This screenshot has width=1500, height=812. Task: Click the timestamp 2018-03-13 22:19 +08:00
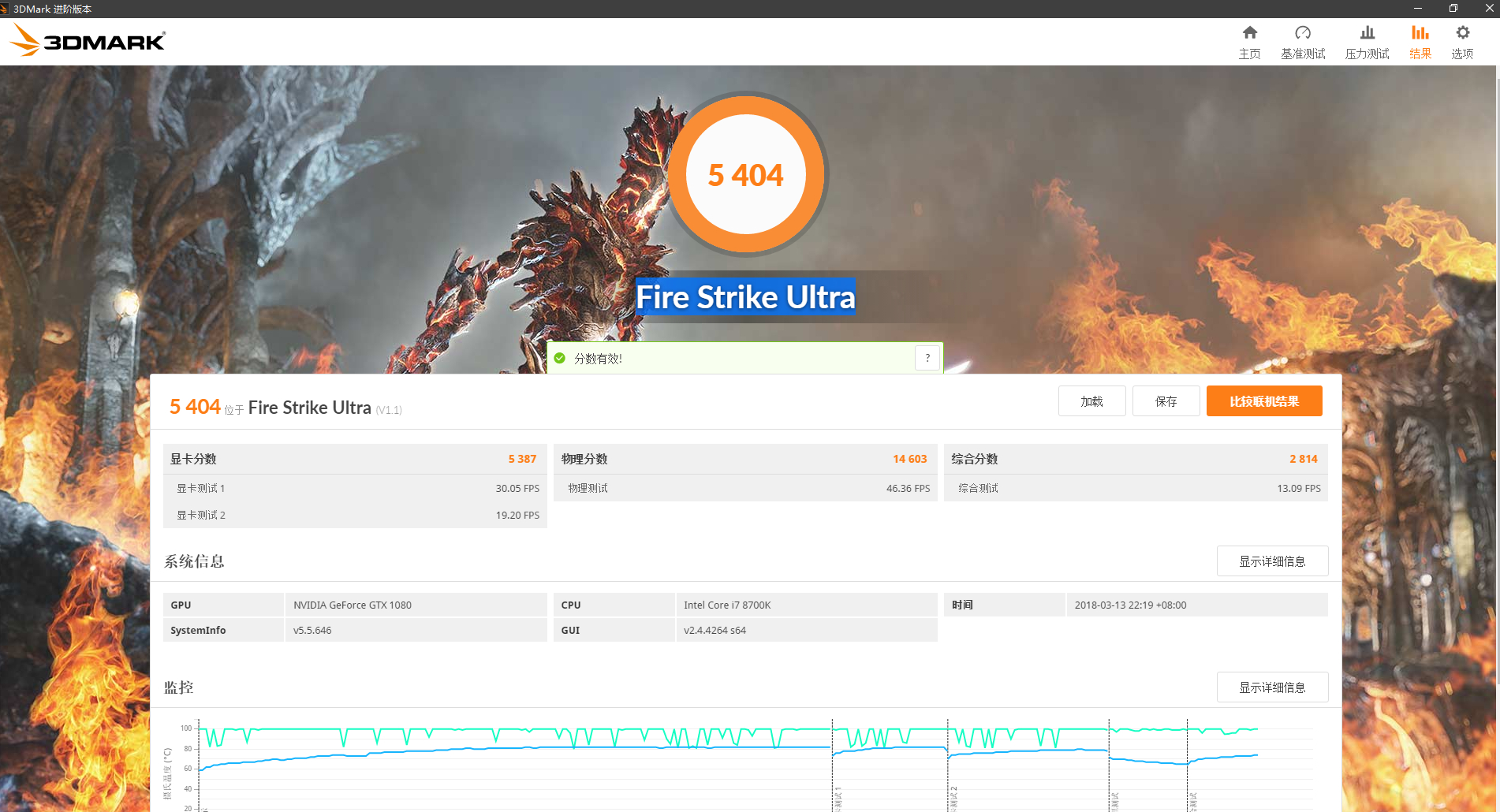click(1130, 605)
